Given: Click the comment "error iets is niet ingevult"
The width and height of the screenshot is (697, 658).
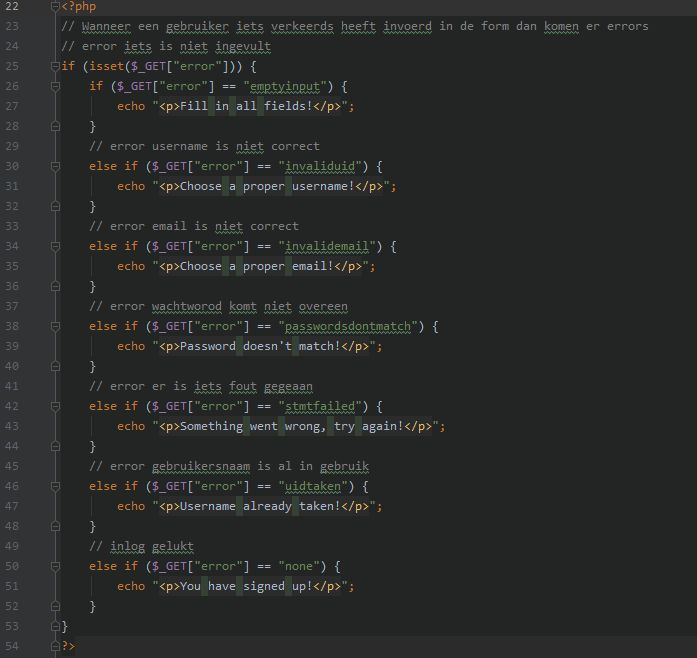Looking at the screenshot, I should point(166,47).
